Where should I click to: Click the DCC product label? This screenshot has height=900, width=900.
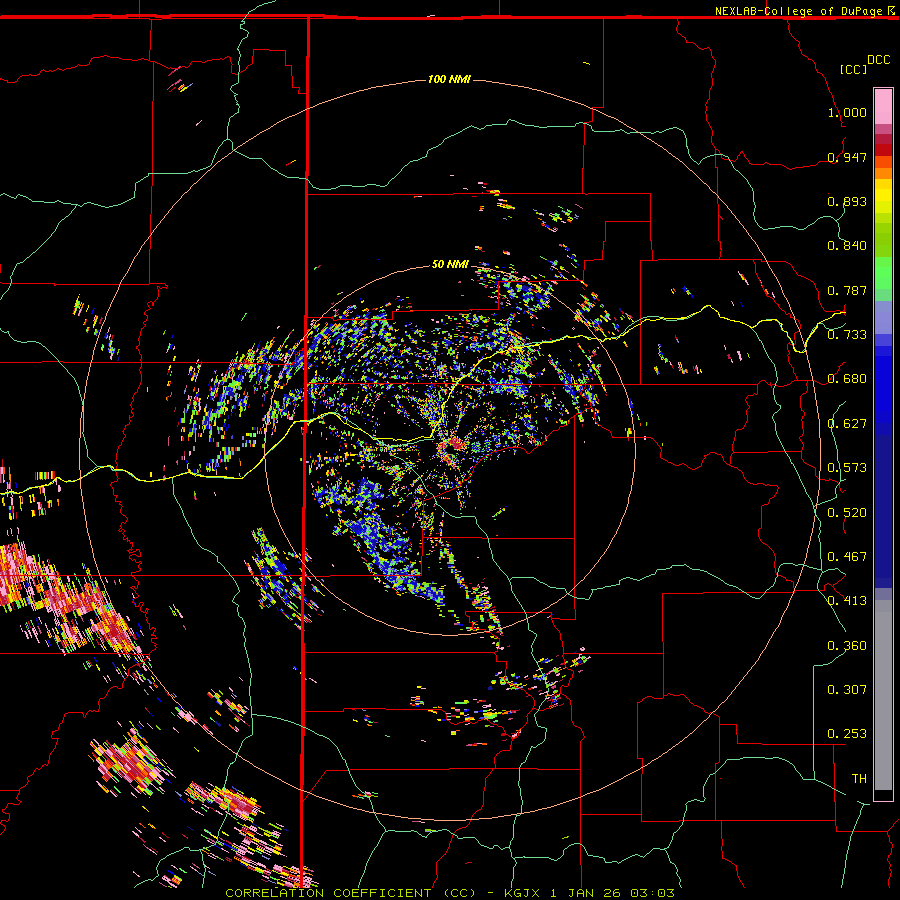879,60
